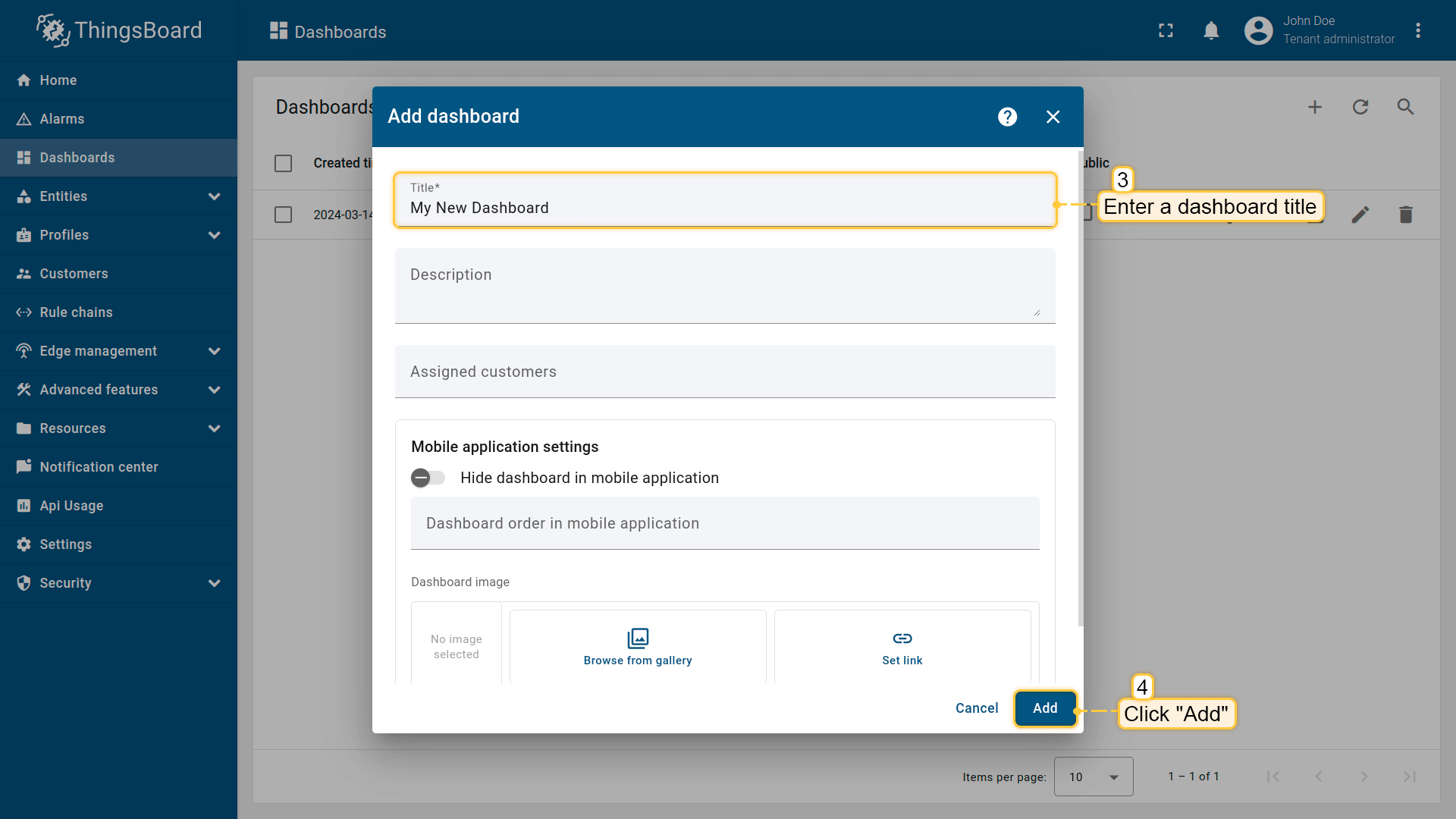Go to Notification center
The image size is (1456, 819).
point(99,467)
